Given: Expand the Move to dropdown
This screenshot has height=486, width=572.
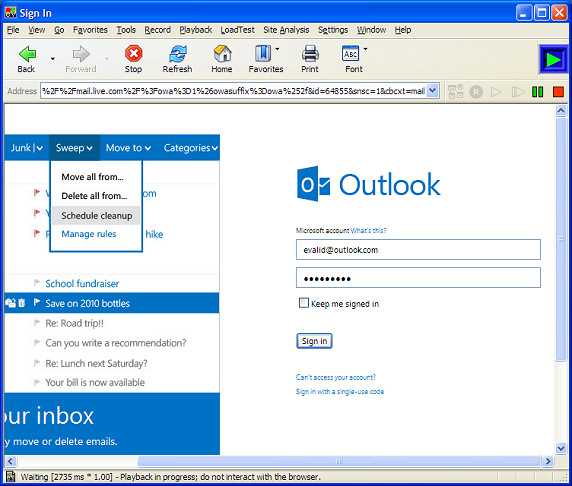Looking at the screenshot, I should tap(147, 148).
